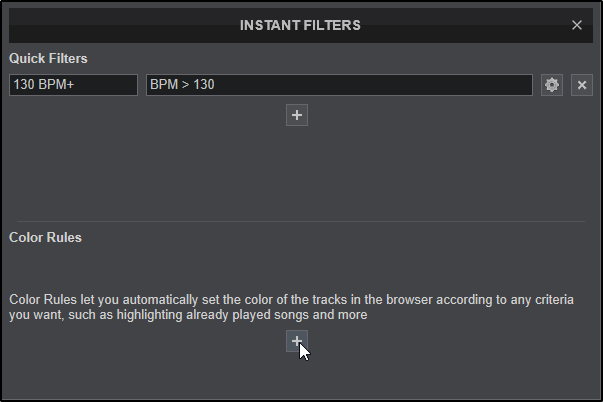Click empty area below the quick filter plus
603x402 pixels.
pyautogui.click(x=297, y=170)
